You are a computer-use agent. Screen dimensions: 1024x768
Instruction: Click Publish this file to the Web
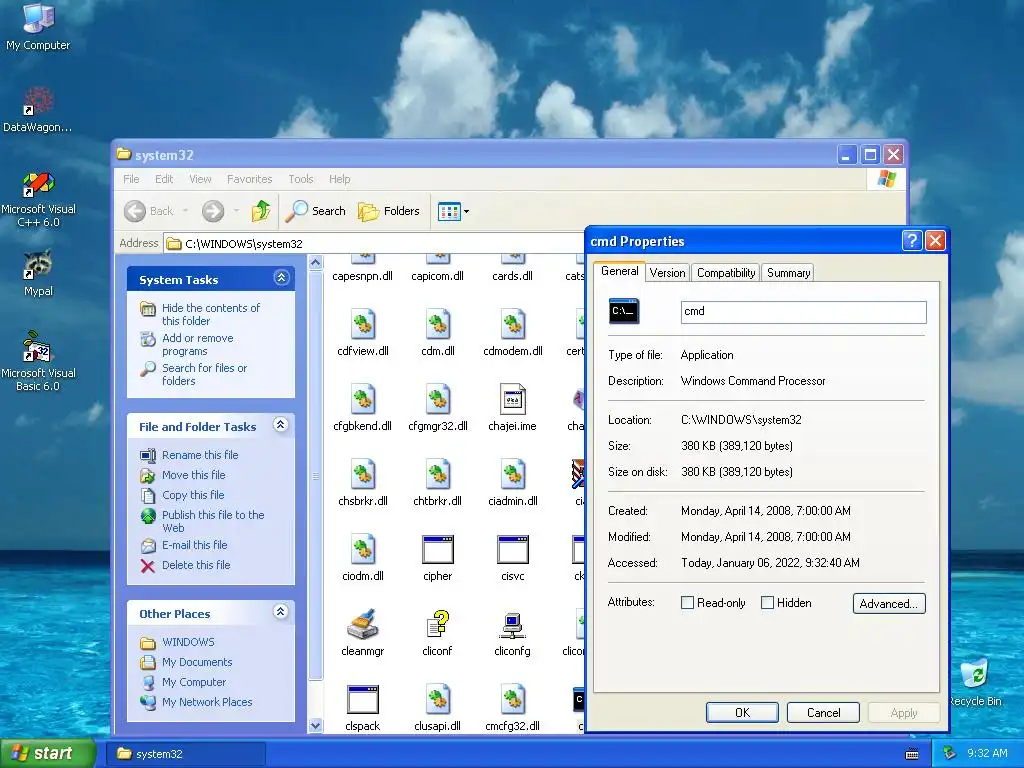click(x=213, y=521)
